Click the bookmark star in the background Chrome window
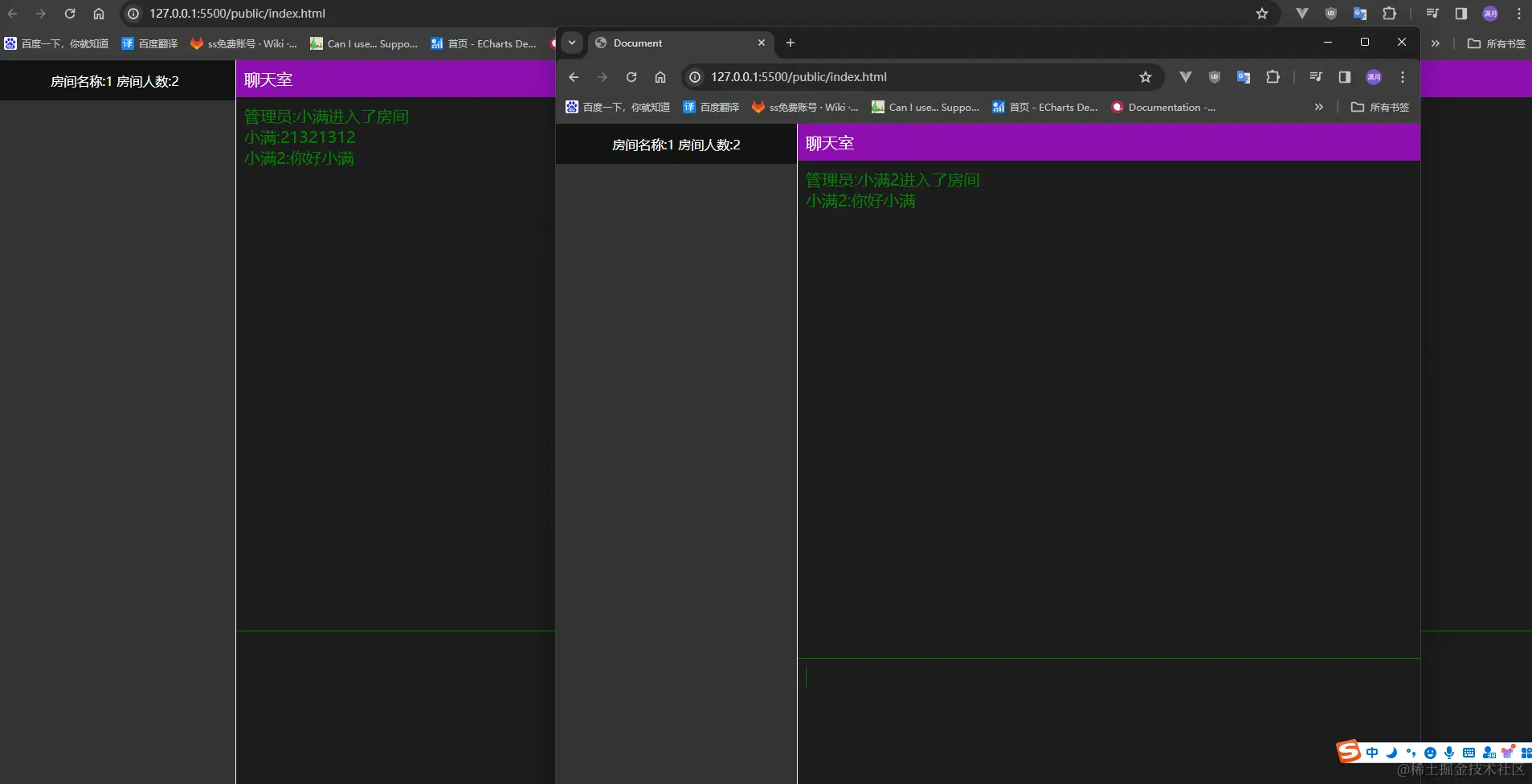Screen dimensions: 1532x784 pyautogui.click(x=1262, y=14)
